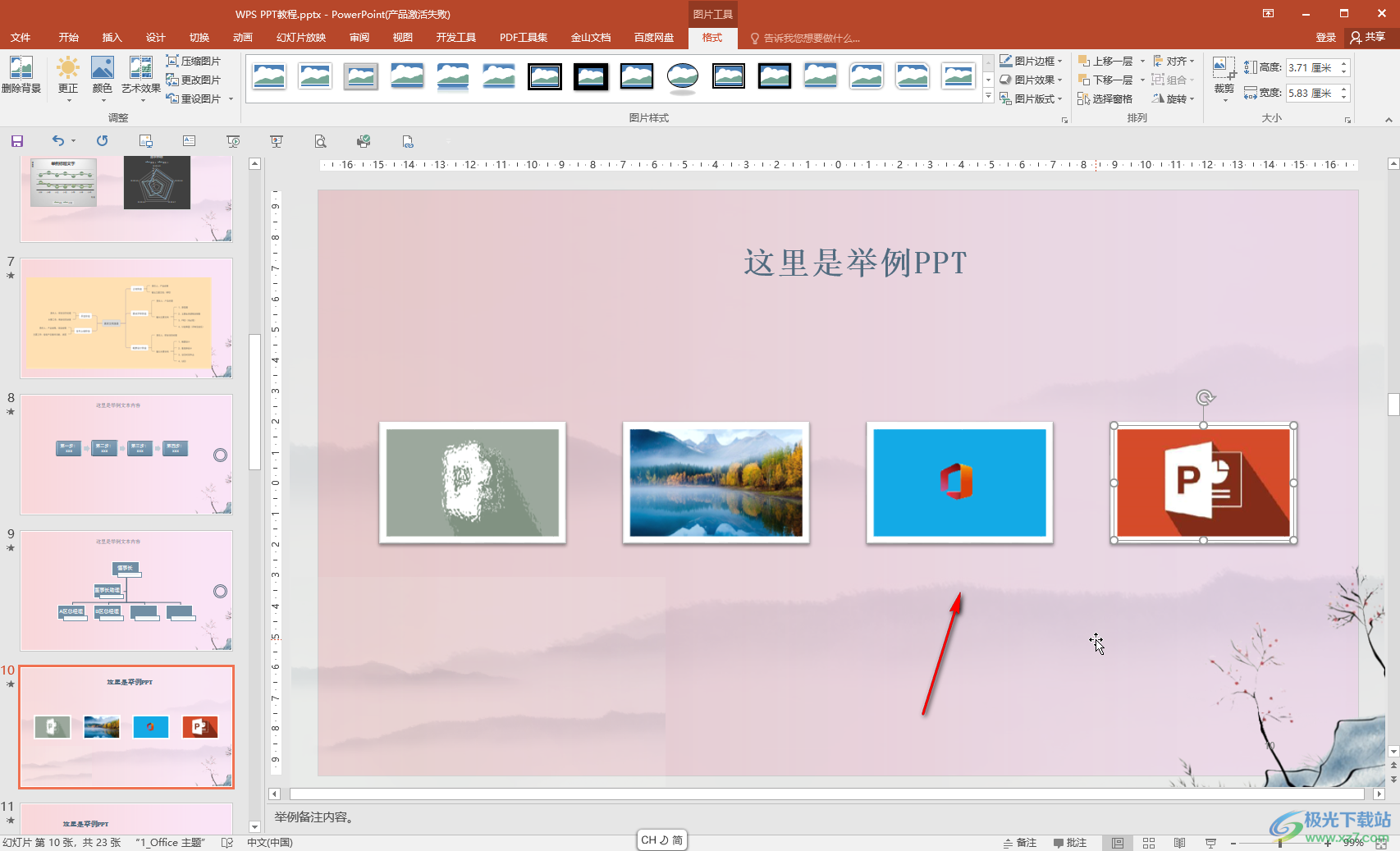Click the Share (共享) button
The image size is (1400, 851).
click(x=1368, y=38)
